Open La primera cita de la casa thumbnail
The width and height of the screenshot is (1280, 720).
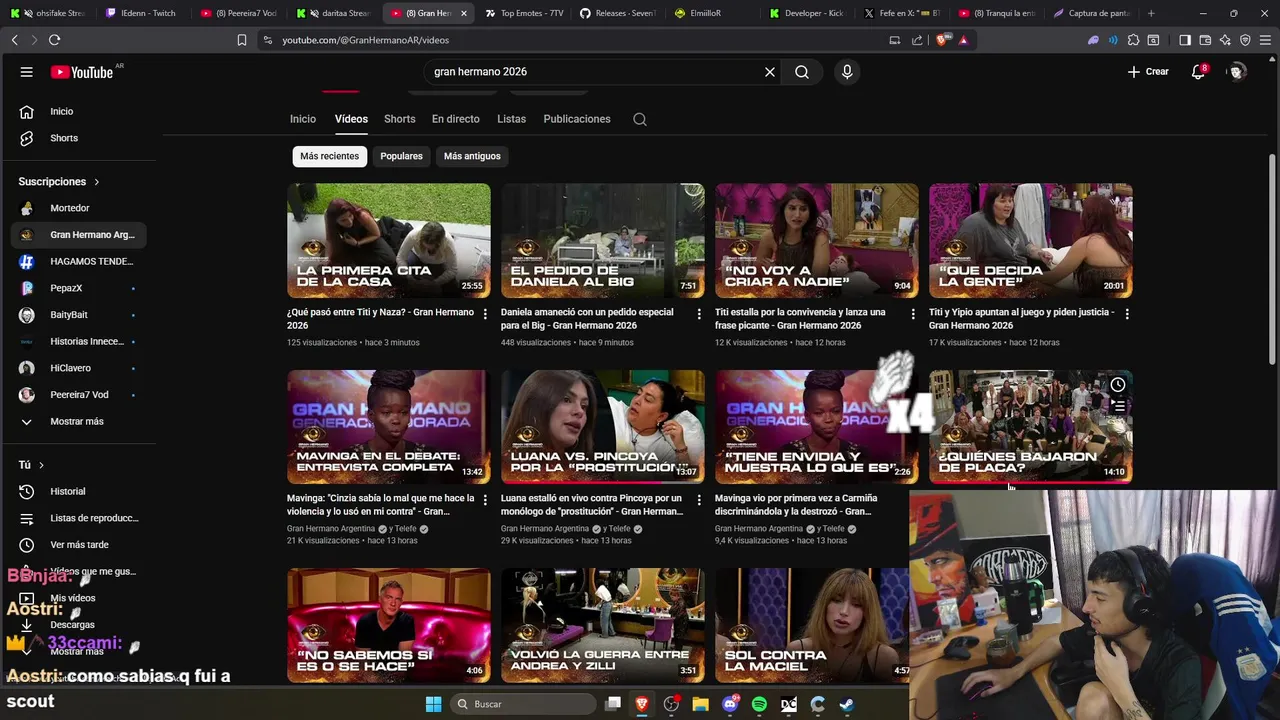389,241
